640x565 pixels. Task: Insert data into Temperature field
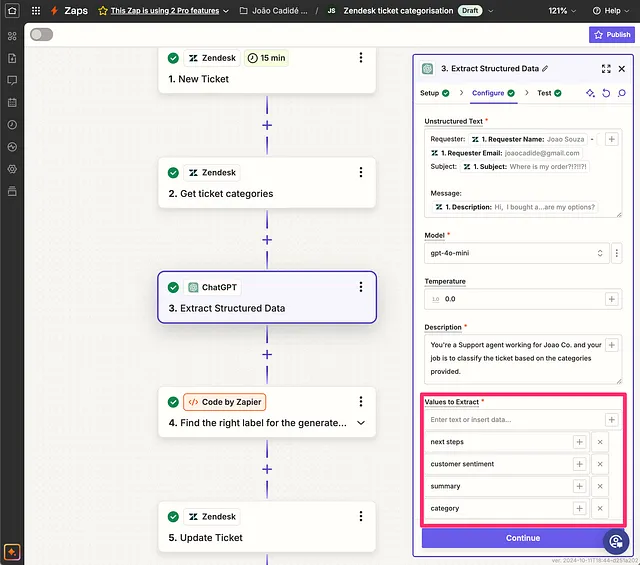611,299
